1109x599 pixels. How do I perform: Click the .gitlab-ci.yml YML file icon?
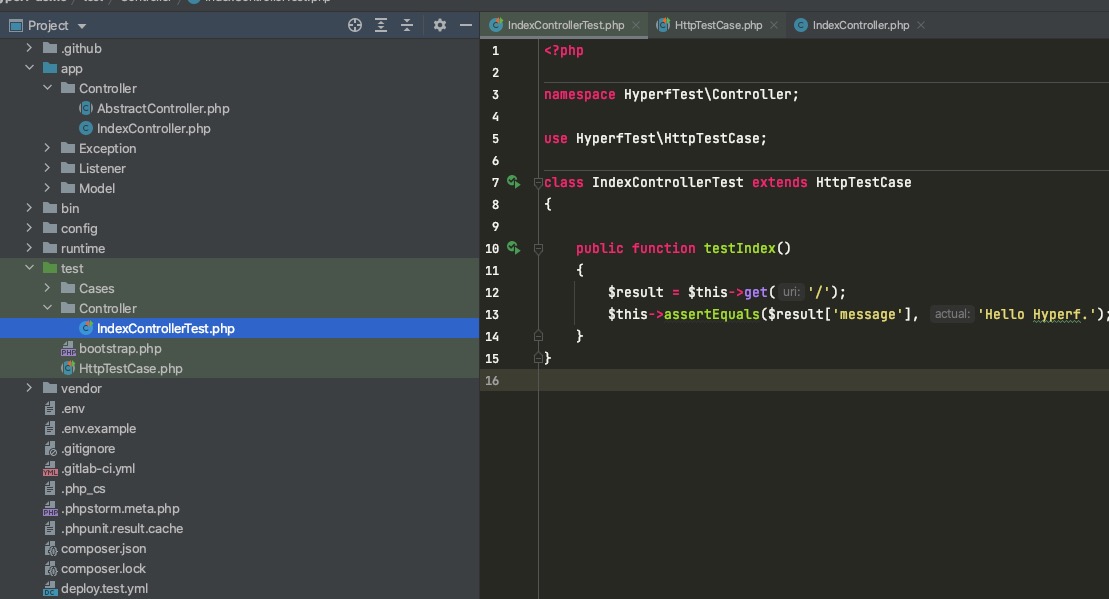(x=50, y=469)
